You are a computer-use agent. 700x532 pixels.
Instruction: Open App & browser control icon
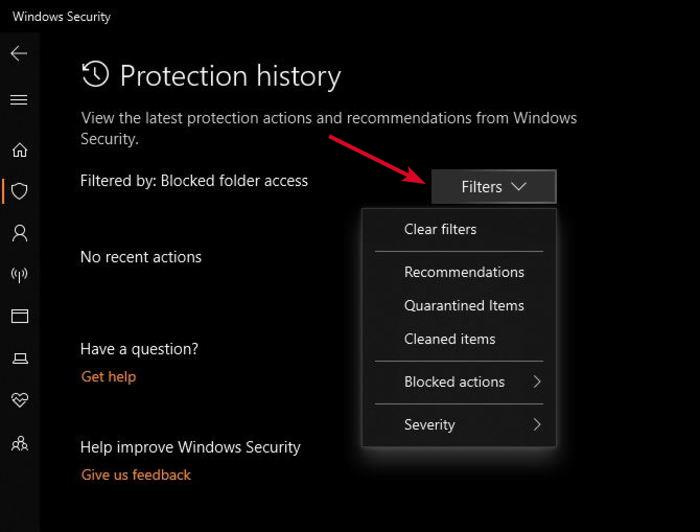[x=19, y=316]
